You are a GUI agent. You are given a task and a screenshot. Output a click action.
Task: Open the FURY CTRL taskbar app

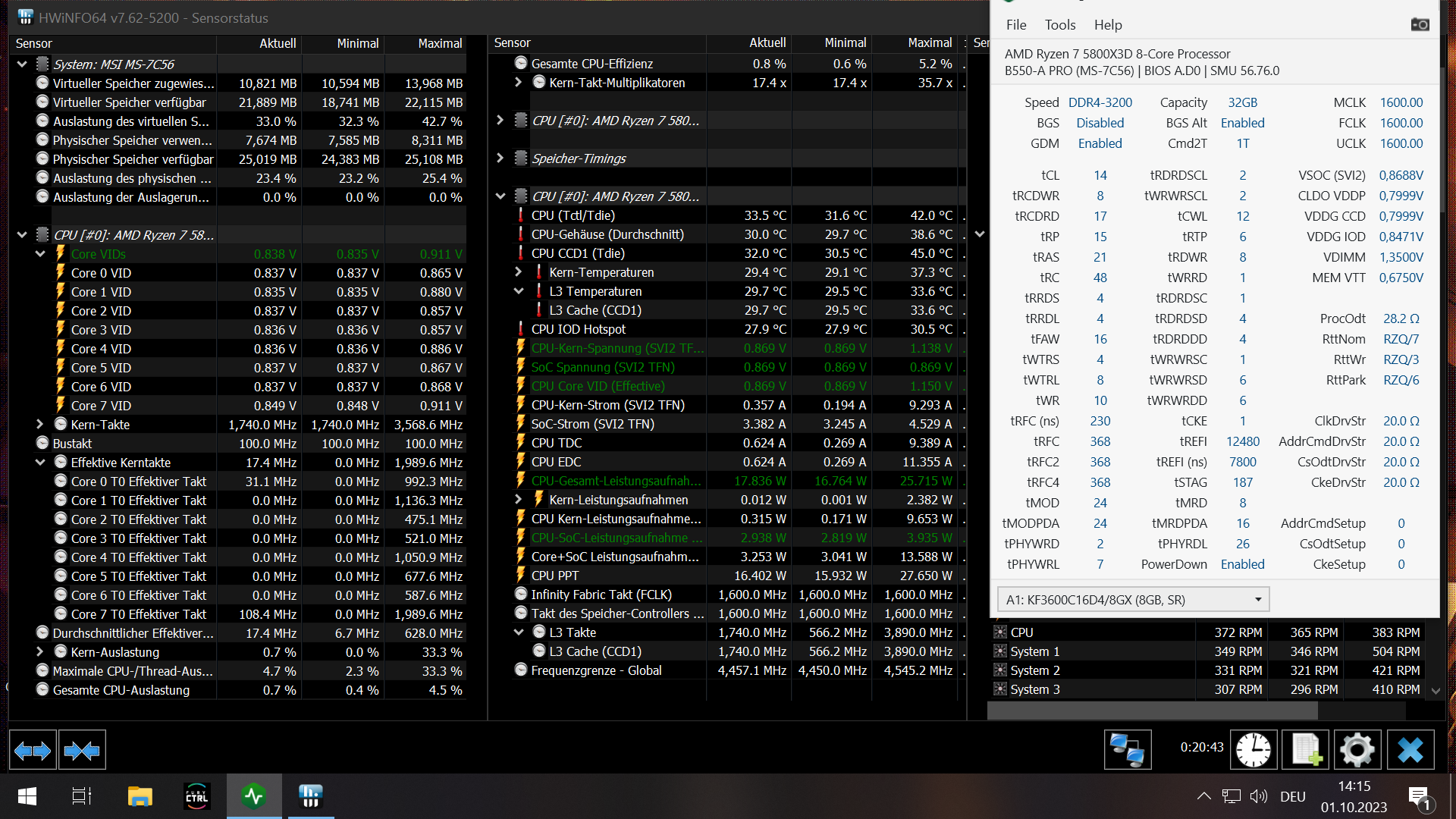pos(196,796)
